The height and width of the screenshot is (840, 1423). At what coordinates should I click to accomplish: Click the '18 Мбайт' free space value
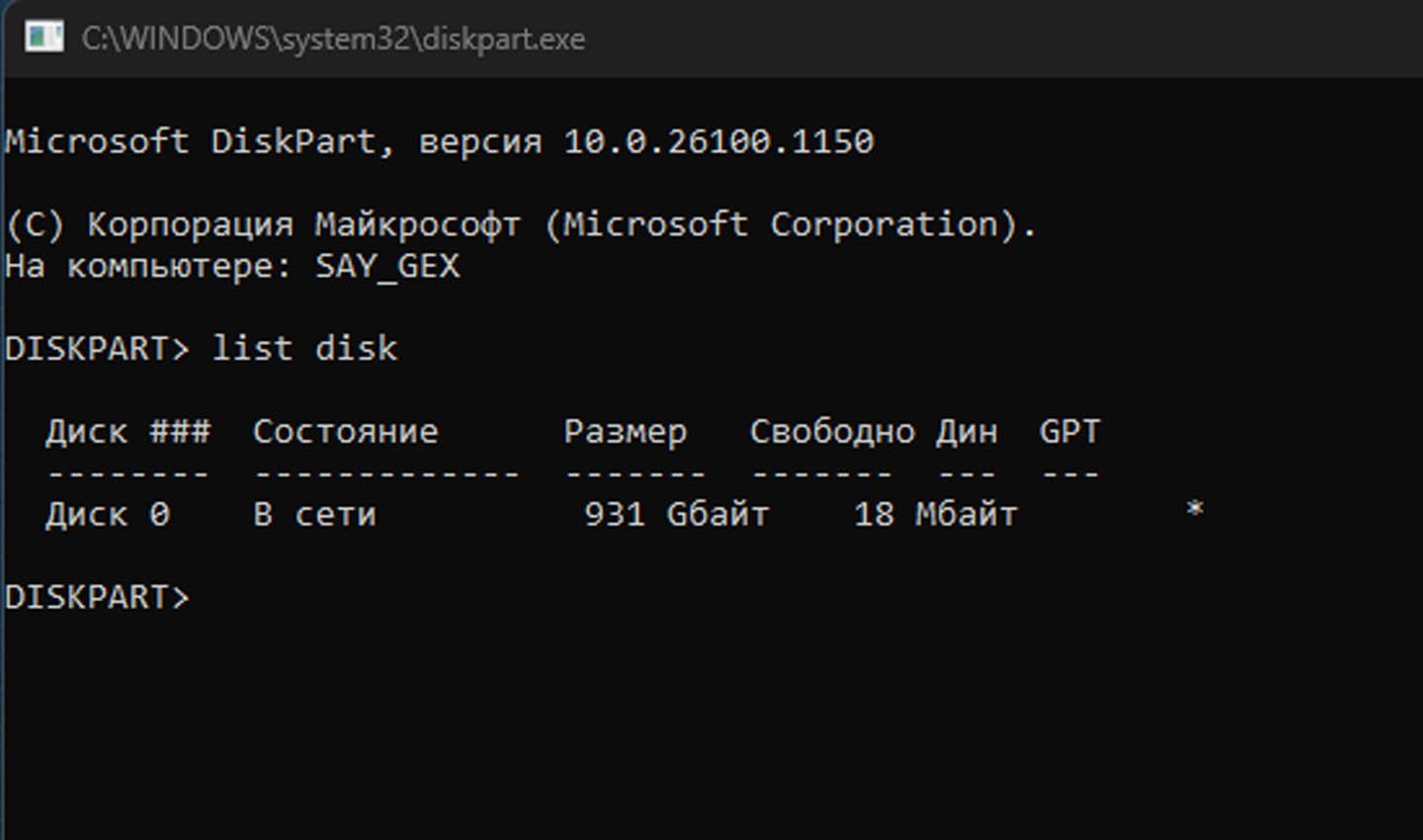coord(936,515)
